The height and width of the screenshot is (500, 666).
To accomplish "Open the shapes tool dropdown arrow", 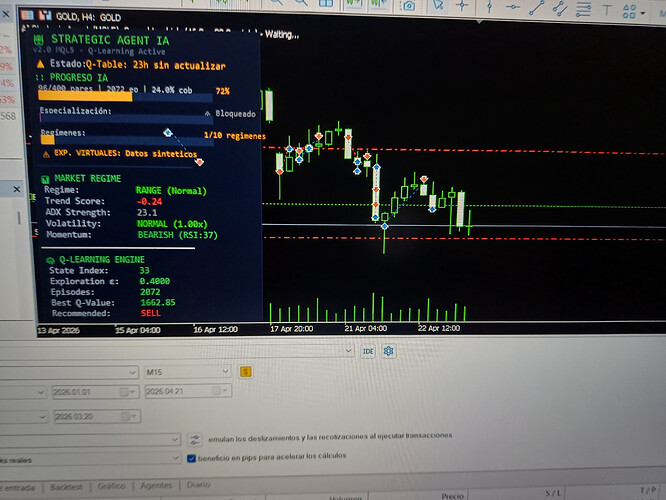I will tap(643, 13).
